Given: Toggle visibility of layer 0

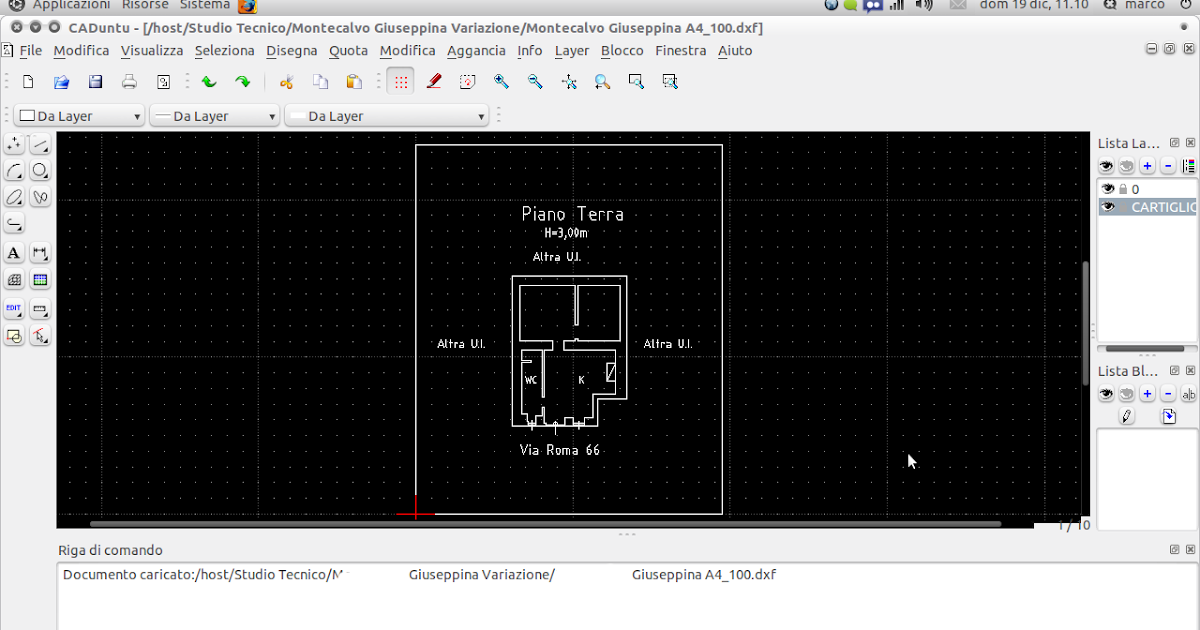Looking at the screenshot, I should coord(1108,189).
